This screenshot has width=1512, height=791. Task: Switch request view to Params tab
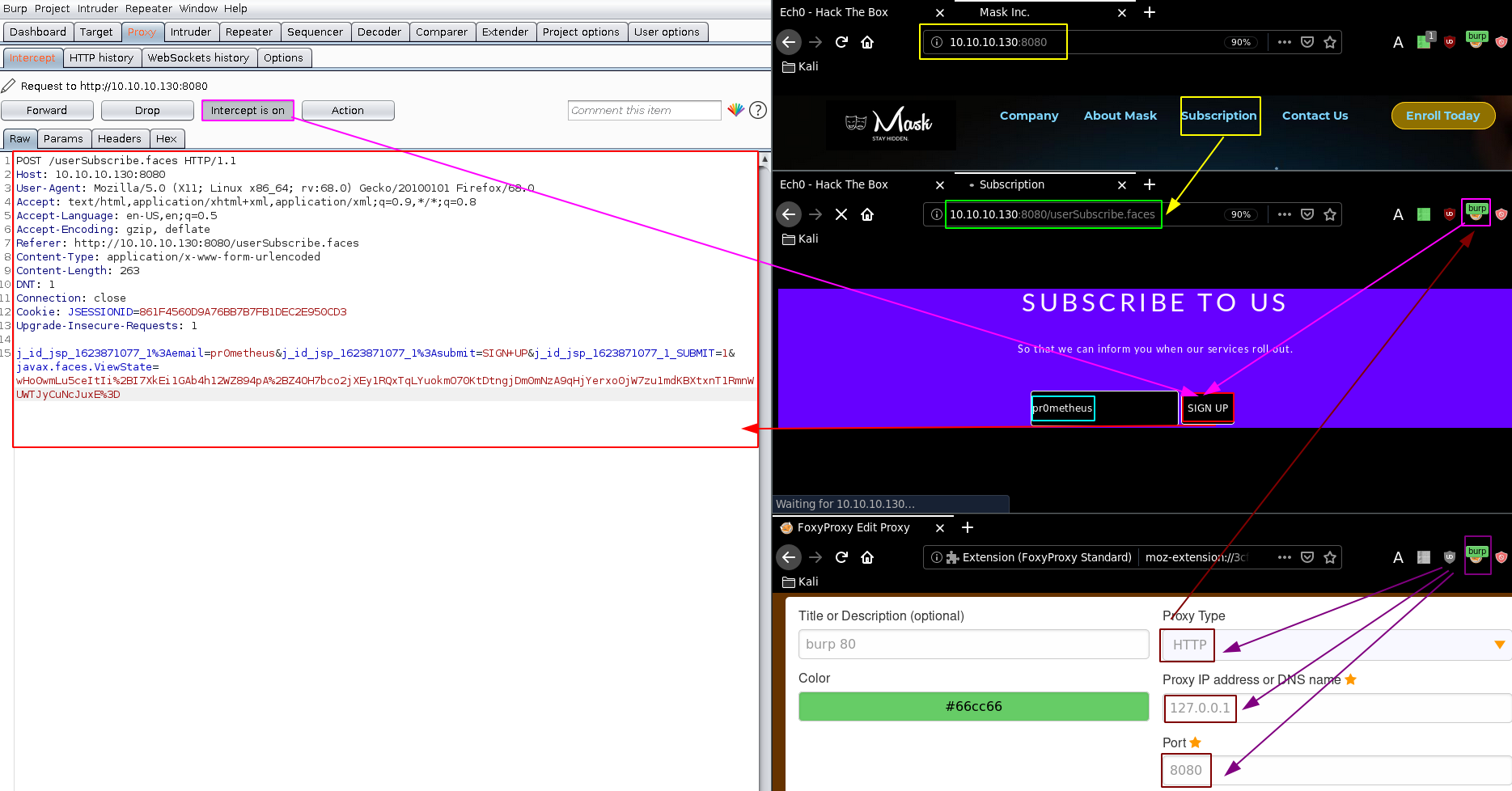coord(63,138)
